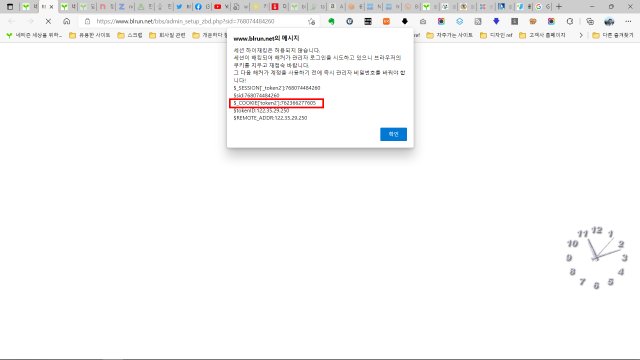Open the browser settings ellipsis menu

[628, 21]
